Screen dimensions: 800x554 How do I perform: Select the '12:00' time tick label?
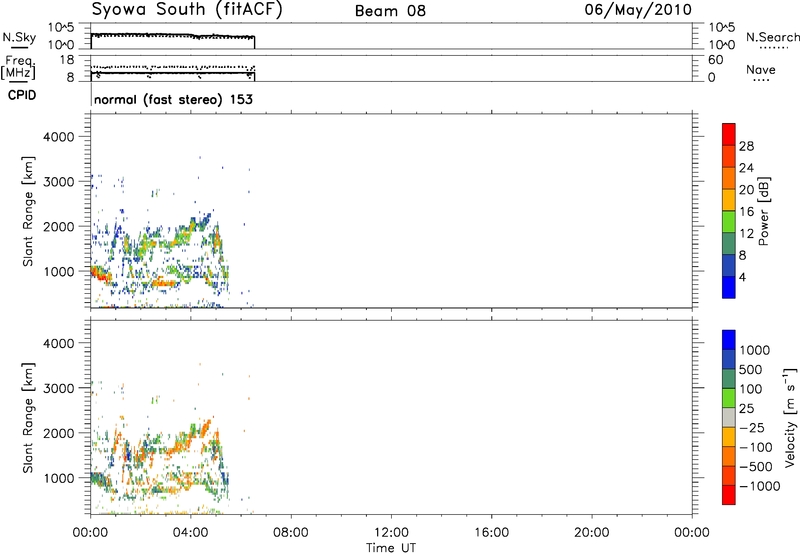point(391,533)
